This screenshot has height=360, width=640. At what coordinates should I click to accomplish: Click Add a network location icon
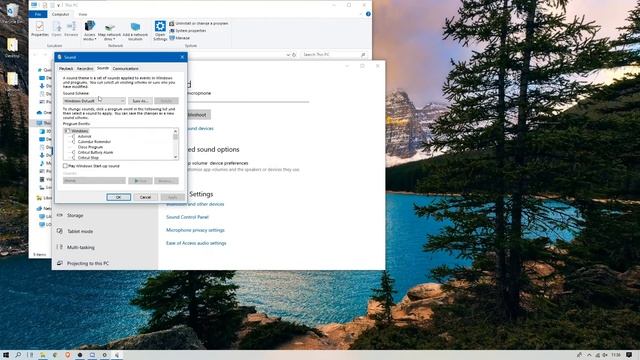135,31
